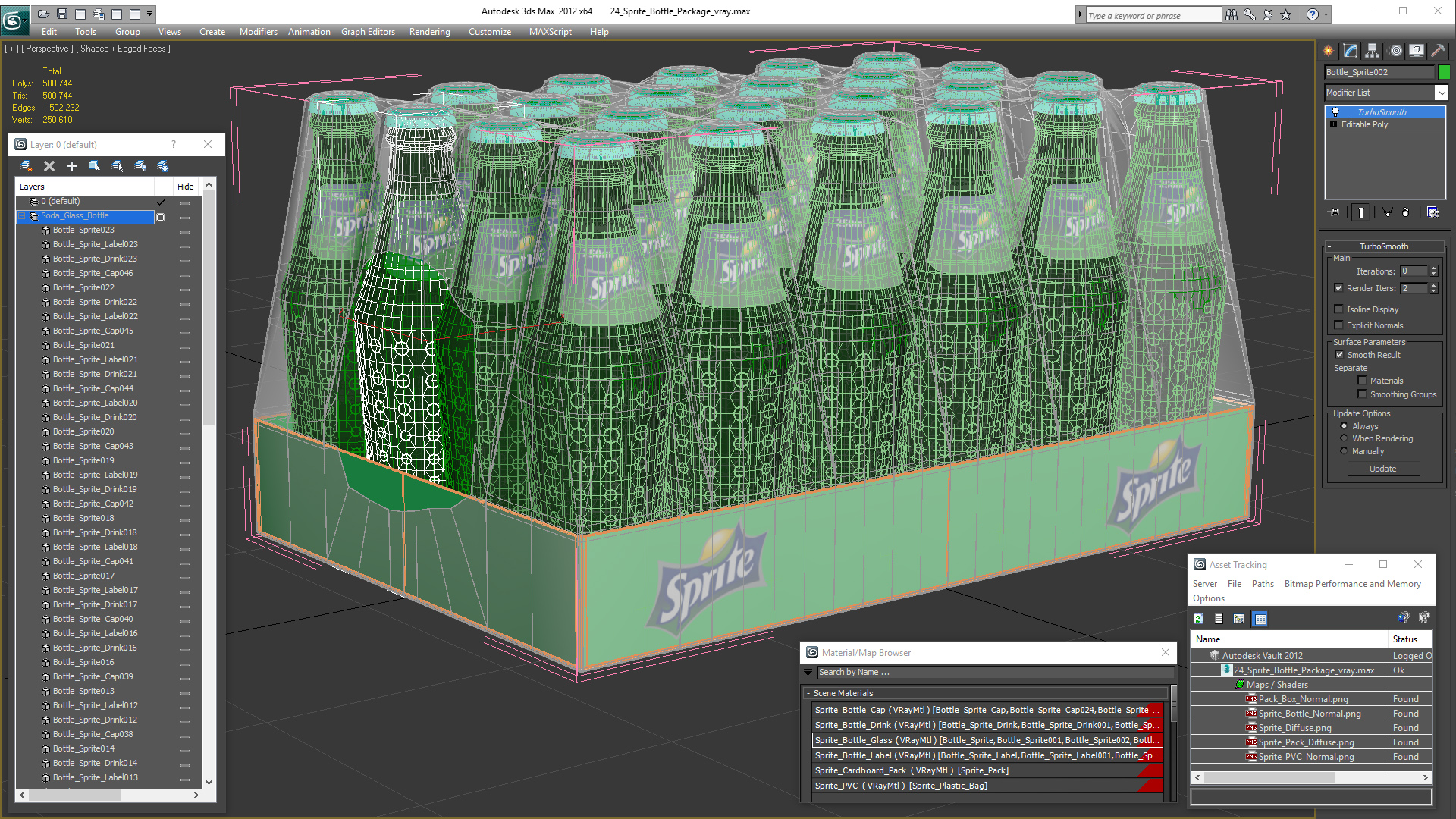
Task: Toggle Render Iters checkbox
Action: pyautogui.click(x=1338, y=288)
